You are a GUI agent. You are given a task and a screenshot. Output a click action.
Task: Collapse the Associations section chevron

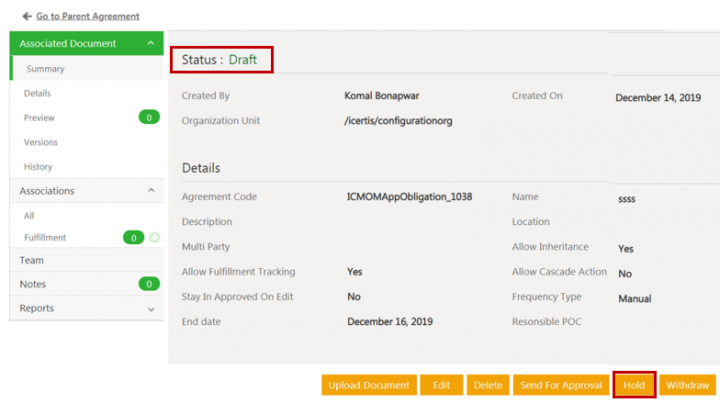150,191
